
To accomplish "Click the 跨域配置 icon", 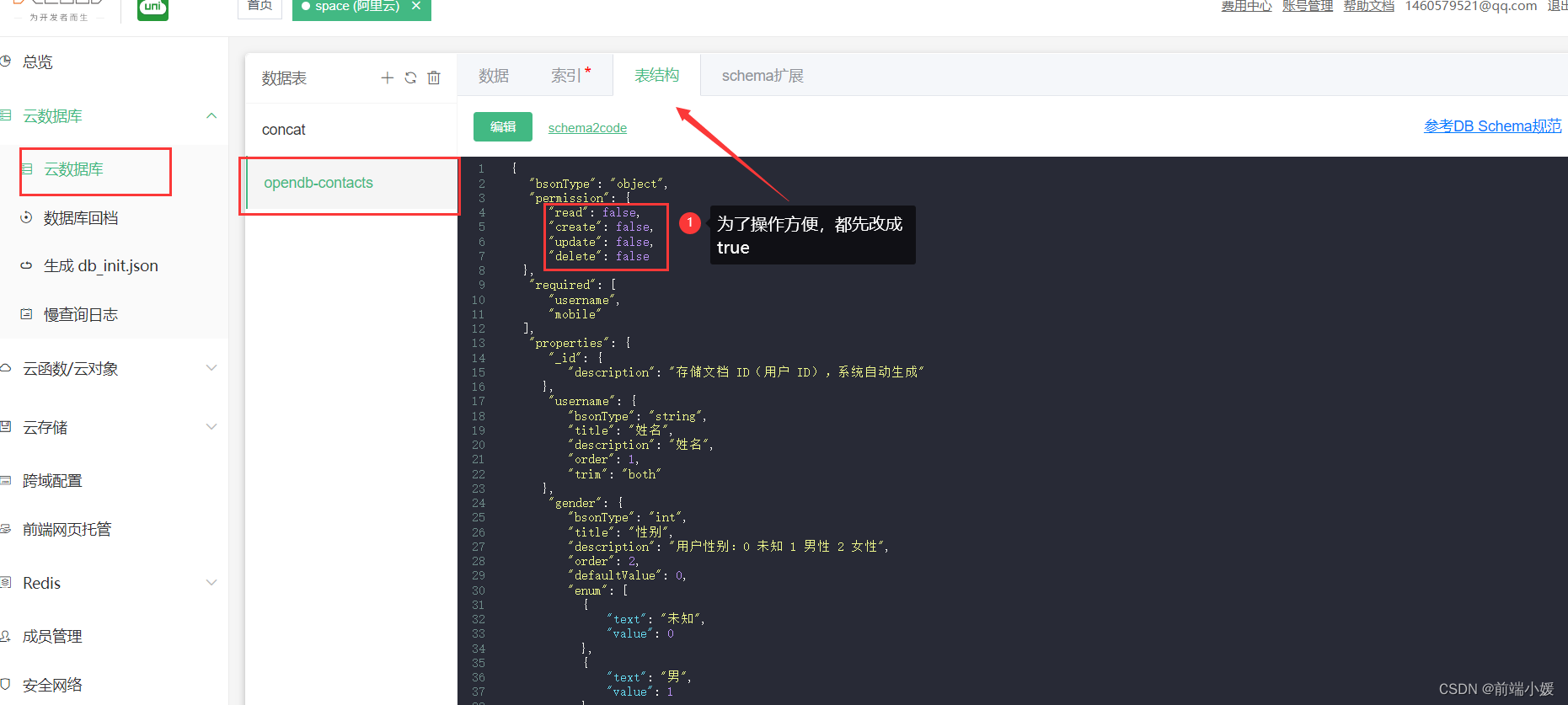I will 6,480.
